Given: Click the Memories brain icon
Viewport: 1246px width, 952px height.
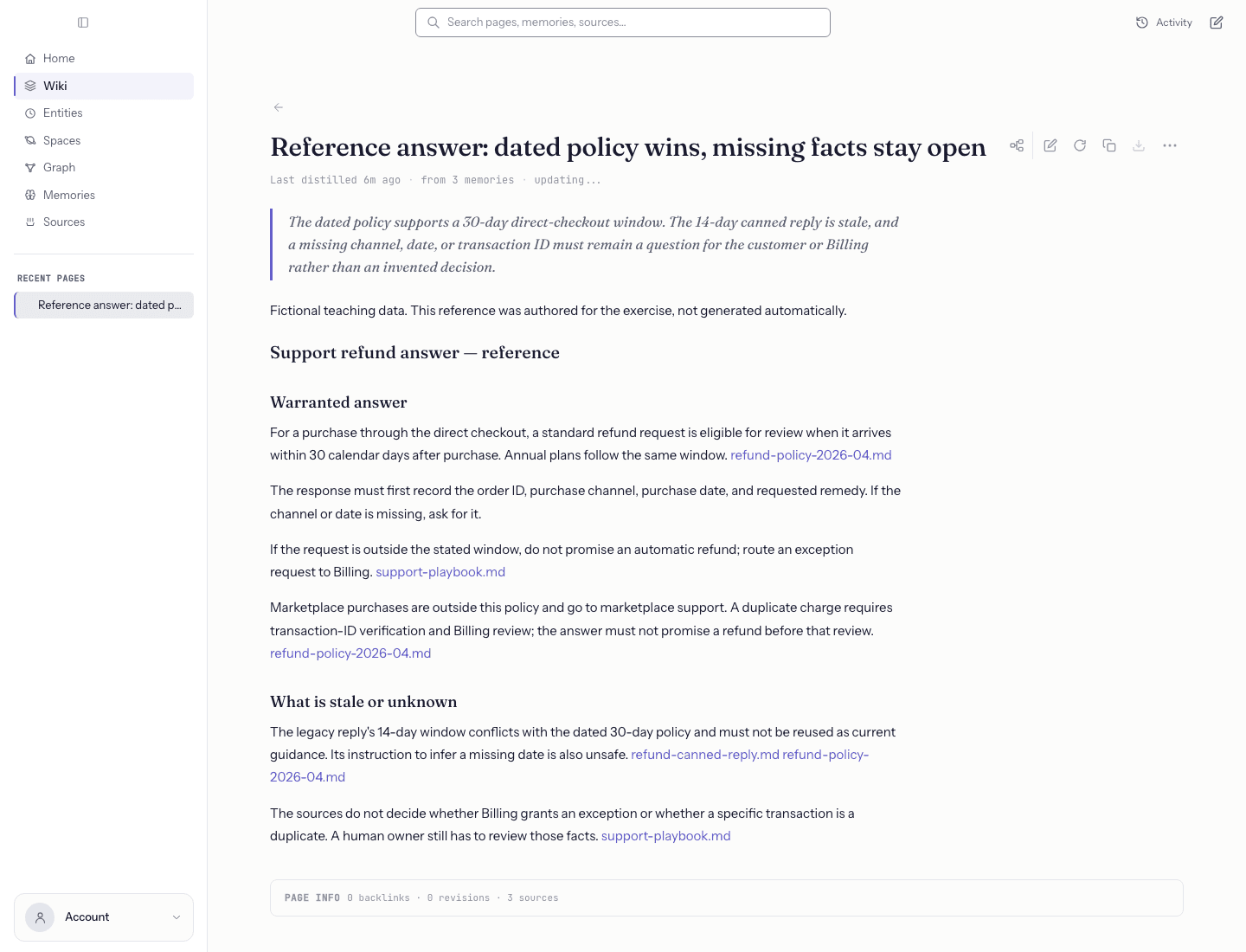Looking at the screenshot, I should click(x=30, y=195).
